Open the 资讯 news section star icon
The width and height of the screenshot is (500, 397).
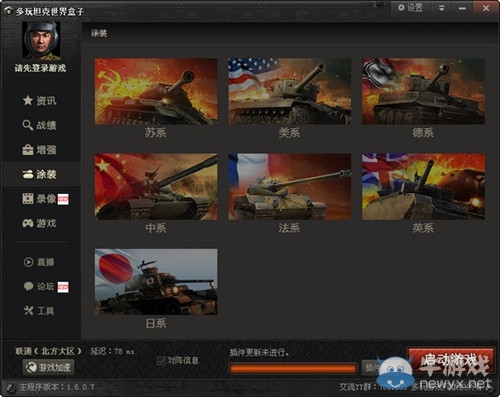pos(28,100)
